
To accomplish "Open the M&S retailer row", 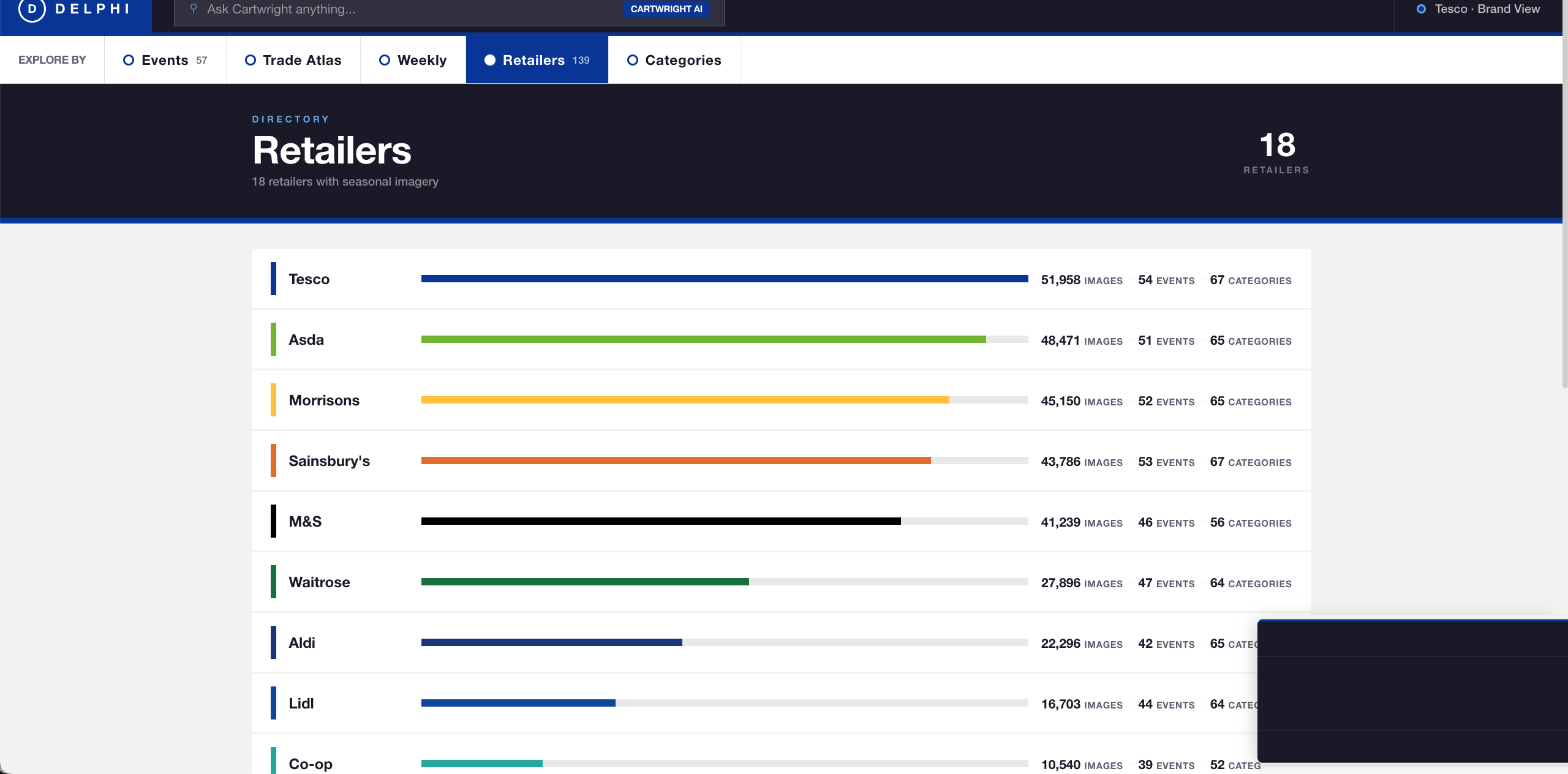I will click(x=782, y=521).
